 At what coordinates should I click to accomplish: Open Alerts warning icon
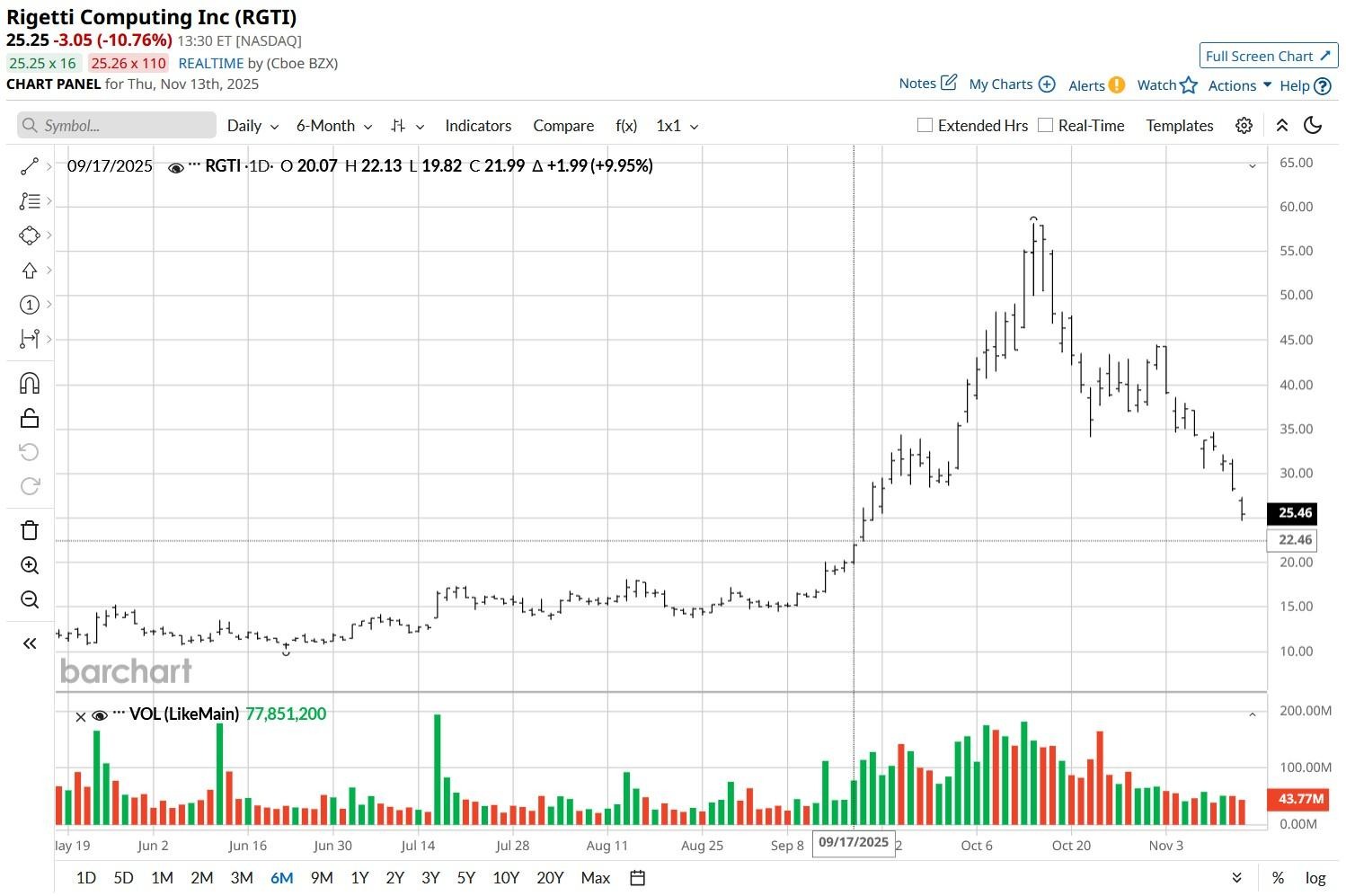click(x=1116, y=84)
